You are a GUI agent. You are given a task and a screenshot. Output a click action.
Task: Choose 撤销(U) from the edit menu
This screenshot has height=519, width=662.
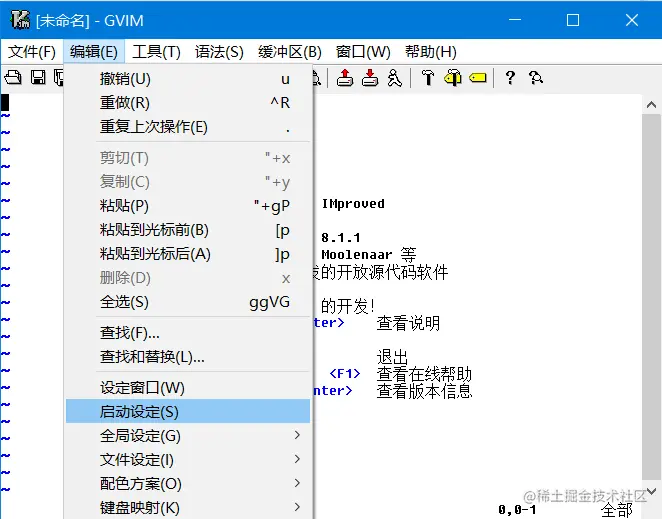point(188,79)
